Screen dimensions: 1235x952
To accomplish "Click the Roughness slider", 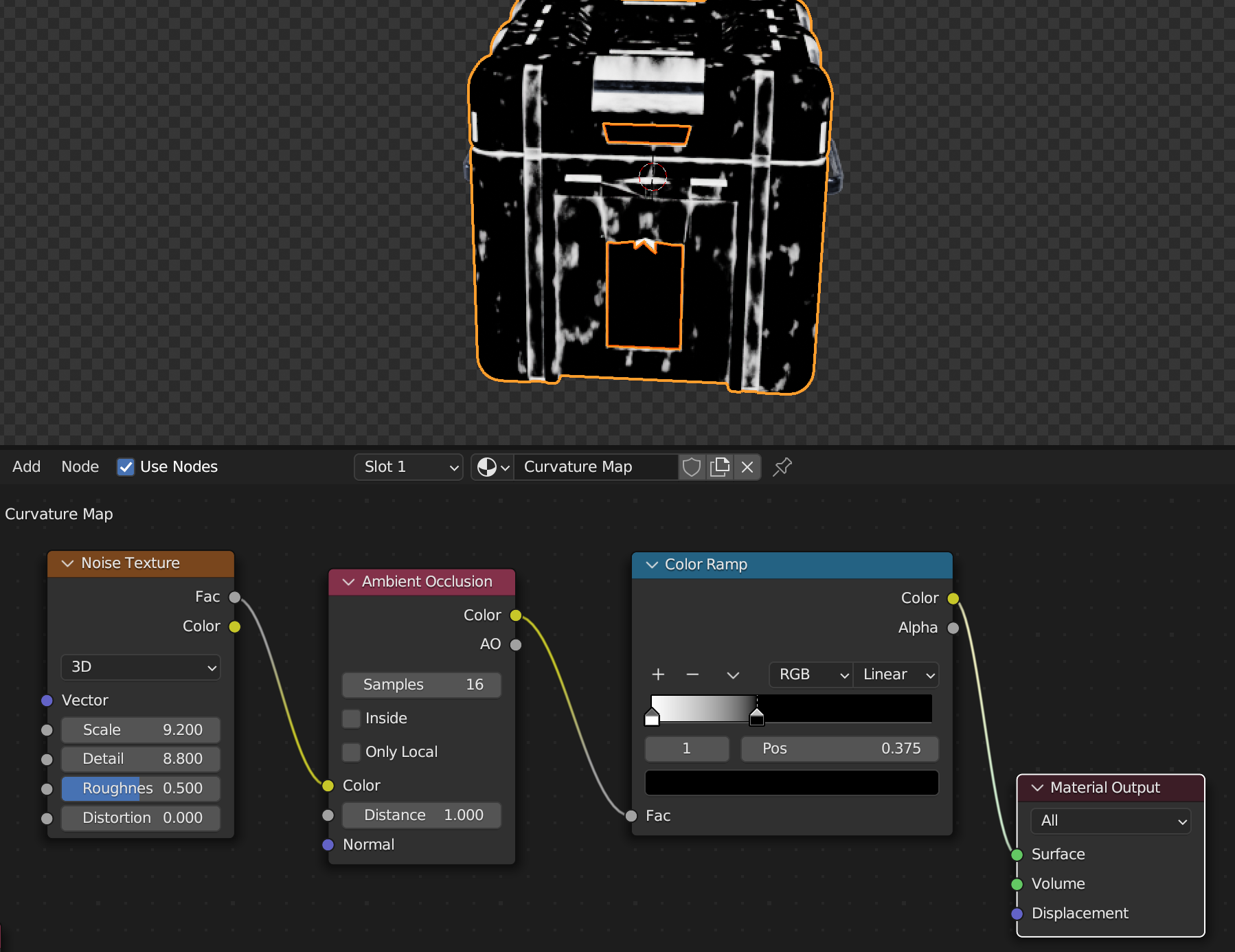I will coord(141,789).
